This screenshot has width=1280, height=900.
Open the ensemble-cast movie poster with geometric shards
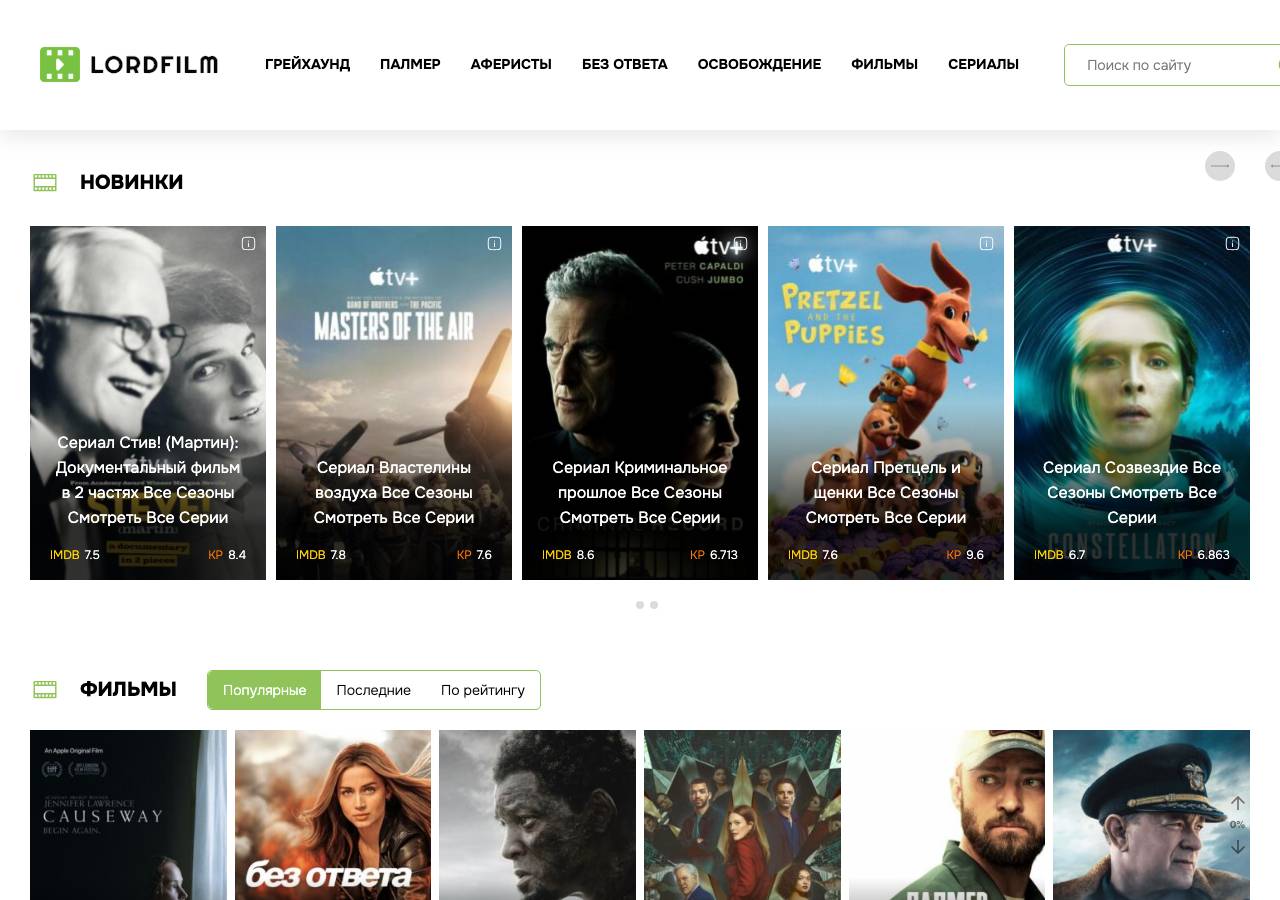742,815
